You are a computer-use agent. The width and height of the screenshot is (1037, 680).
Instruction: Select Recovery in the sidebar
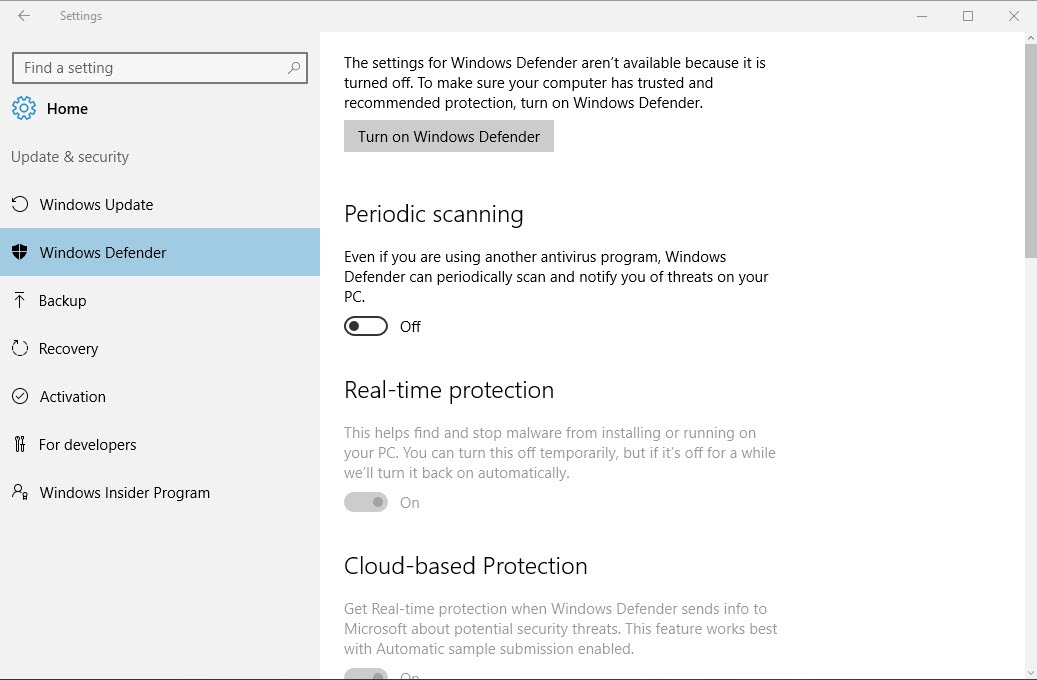[x=69, y=349]
